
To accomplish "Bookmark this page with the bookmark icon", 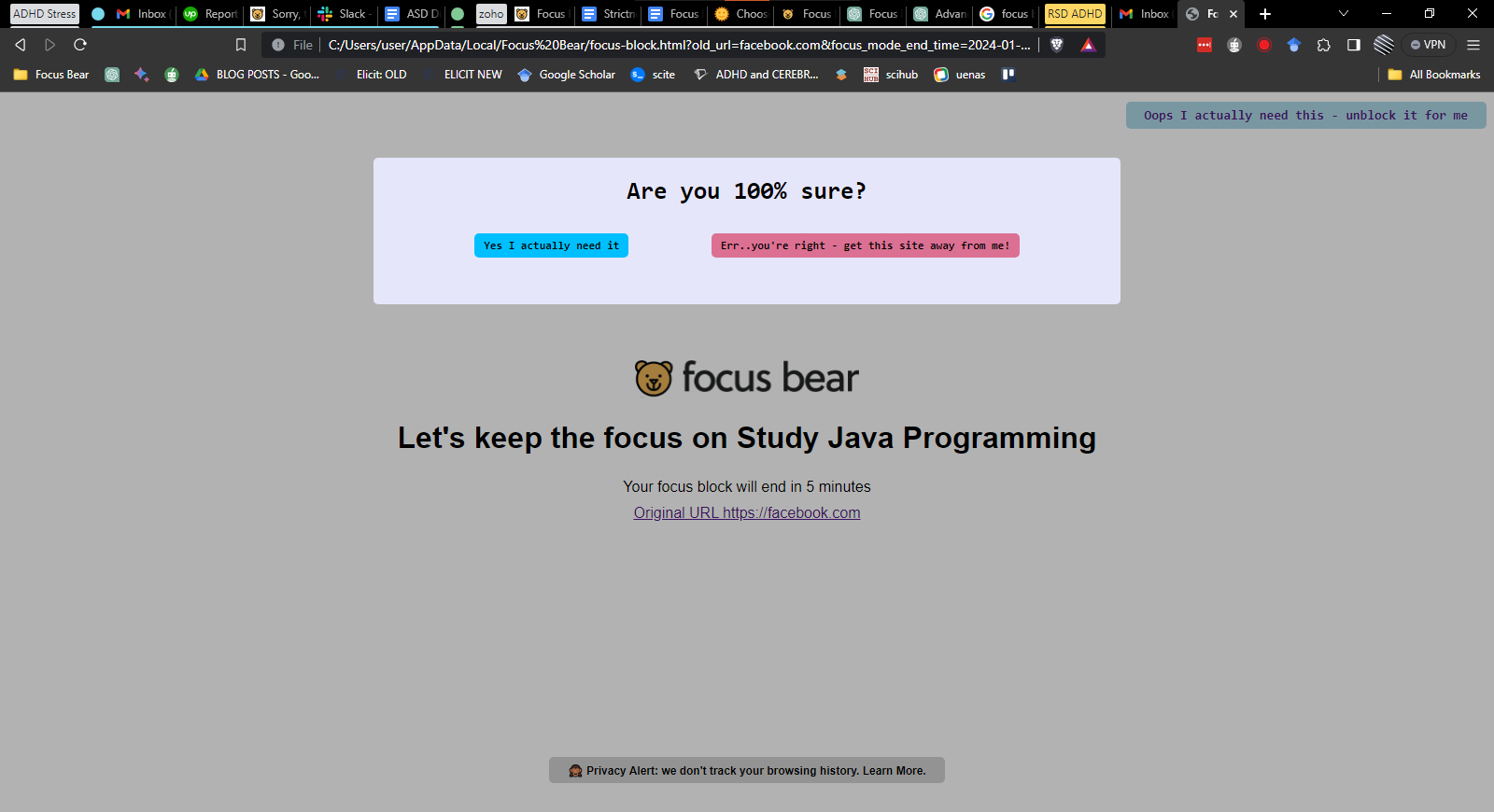I will click(241, 45).
